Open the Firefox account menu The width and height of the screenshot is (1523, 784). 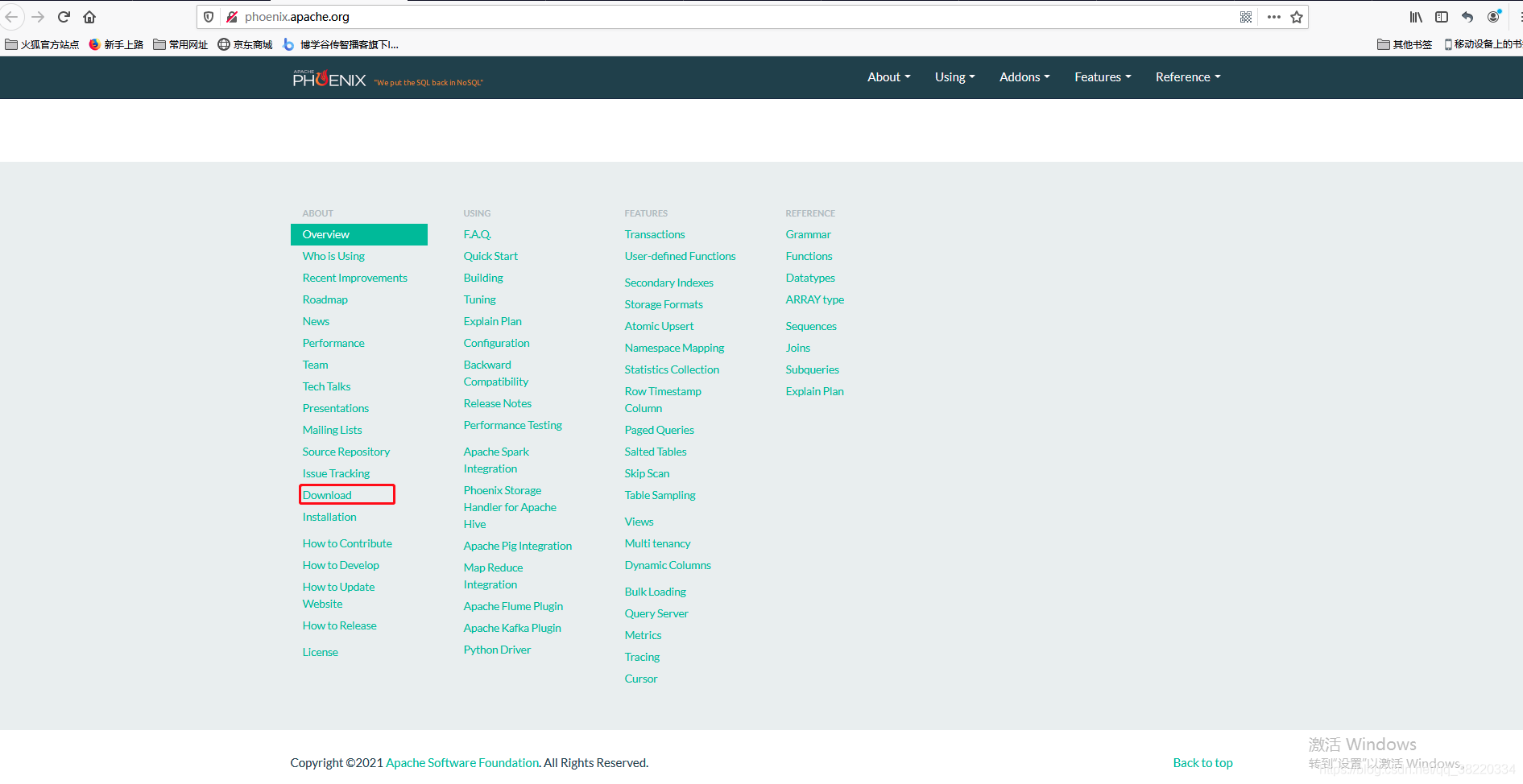pos(1495,16)
